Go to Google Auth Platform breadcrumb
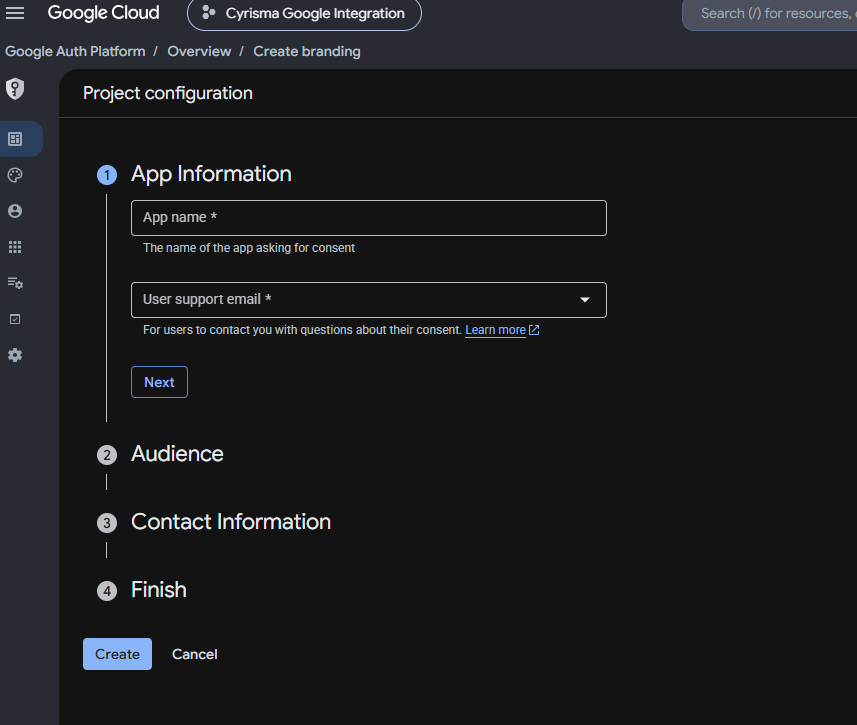 (75, 51)
